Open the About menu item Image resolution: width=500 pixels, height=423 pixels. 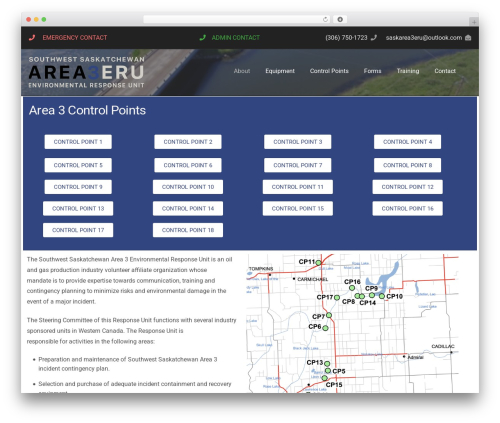[242, 71]
